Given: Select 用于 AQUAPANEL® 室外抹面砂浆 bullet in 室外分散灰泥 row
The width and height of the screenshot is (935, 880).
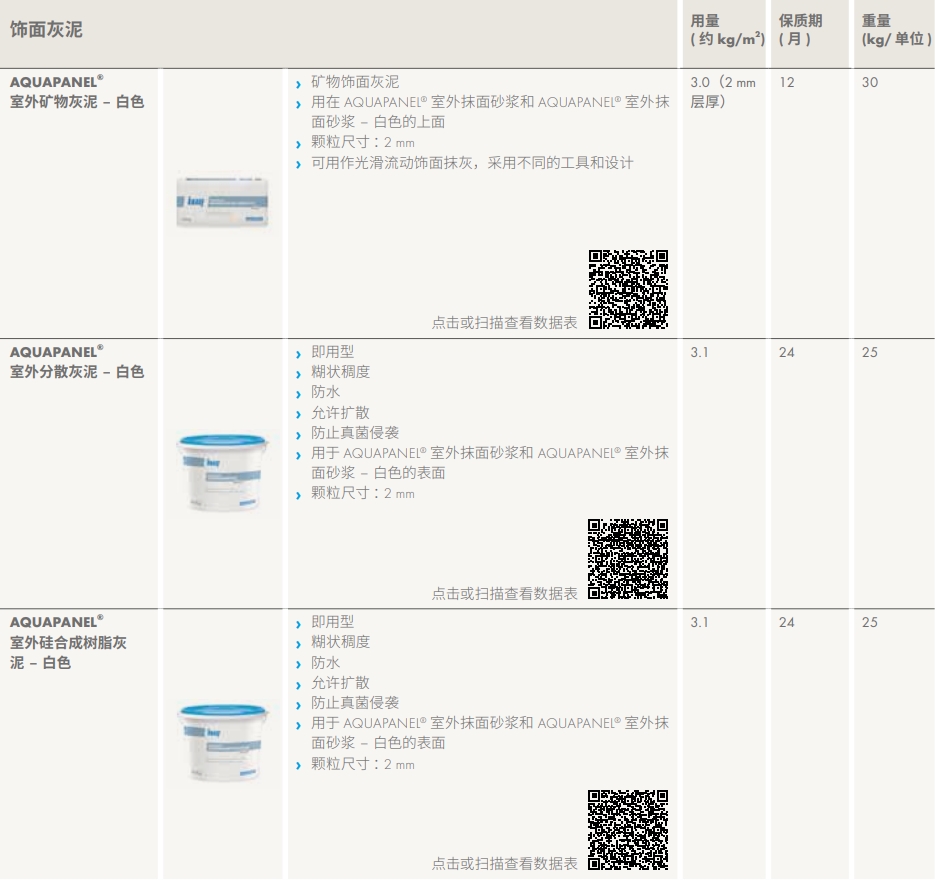Looking at the screenshot, I should tap(490, 463).
